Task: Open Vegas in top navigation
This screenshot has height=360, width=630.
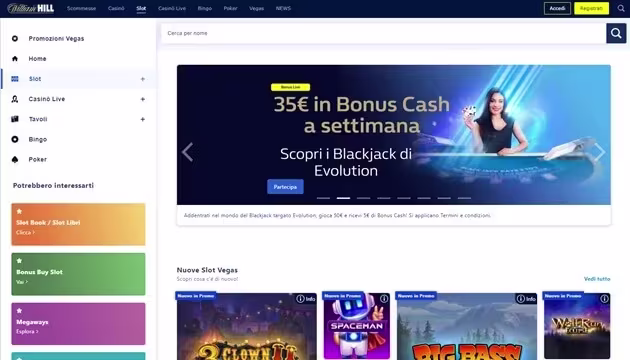Action: (x=257, y=8)
